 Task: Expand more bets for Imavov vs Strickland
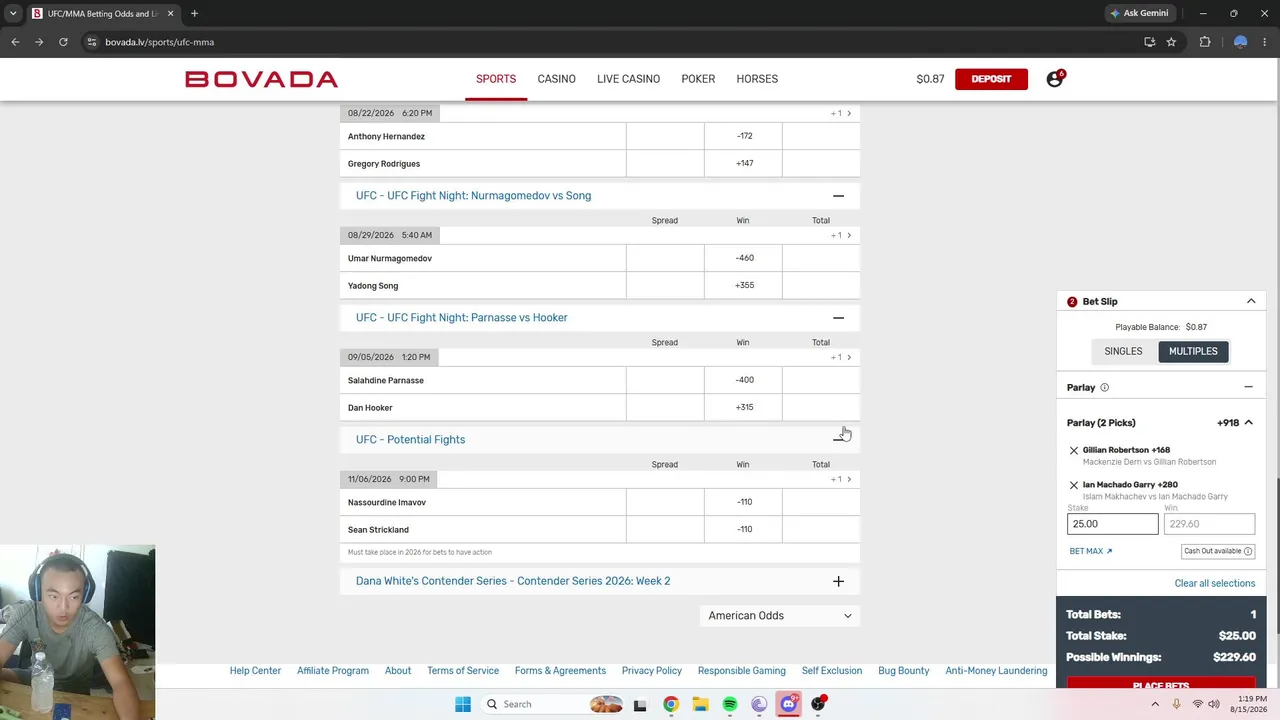click(x=841, y=479)
